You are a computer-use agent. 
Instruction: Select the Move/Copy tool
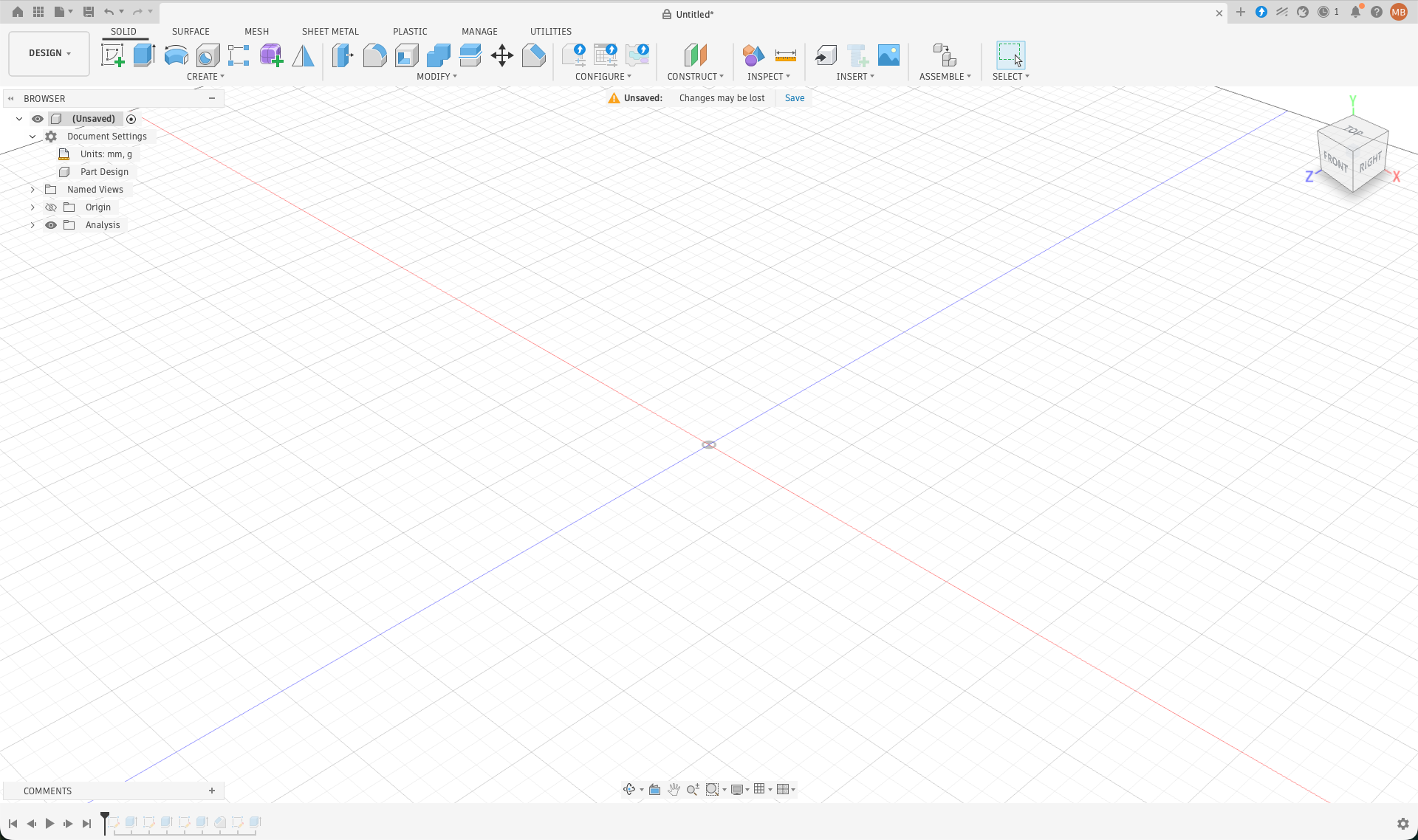coord(502,55)
